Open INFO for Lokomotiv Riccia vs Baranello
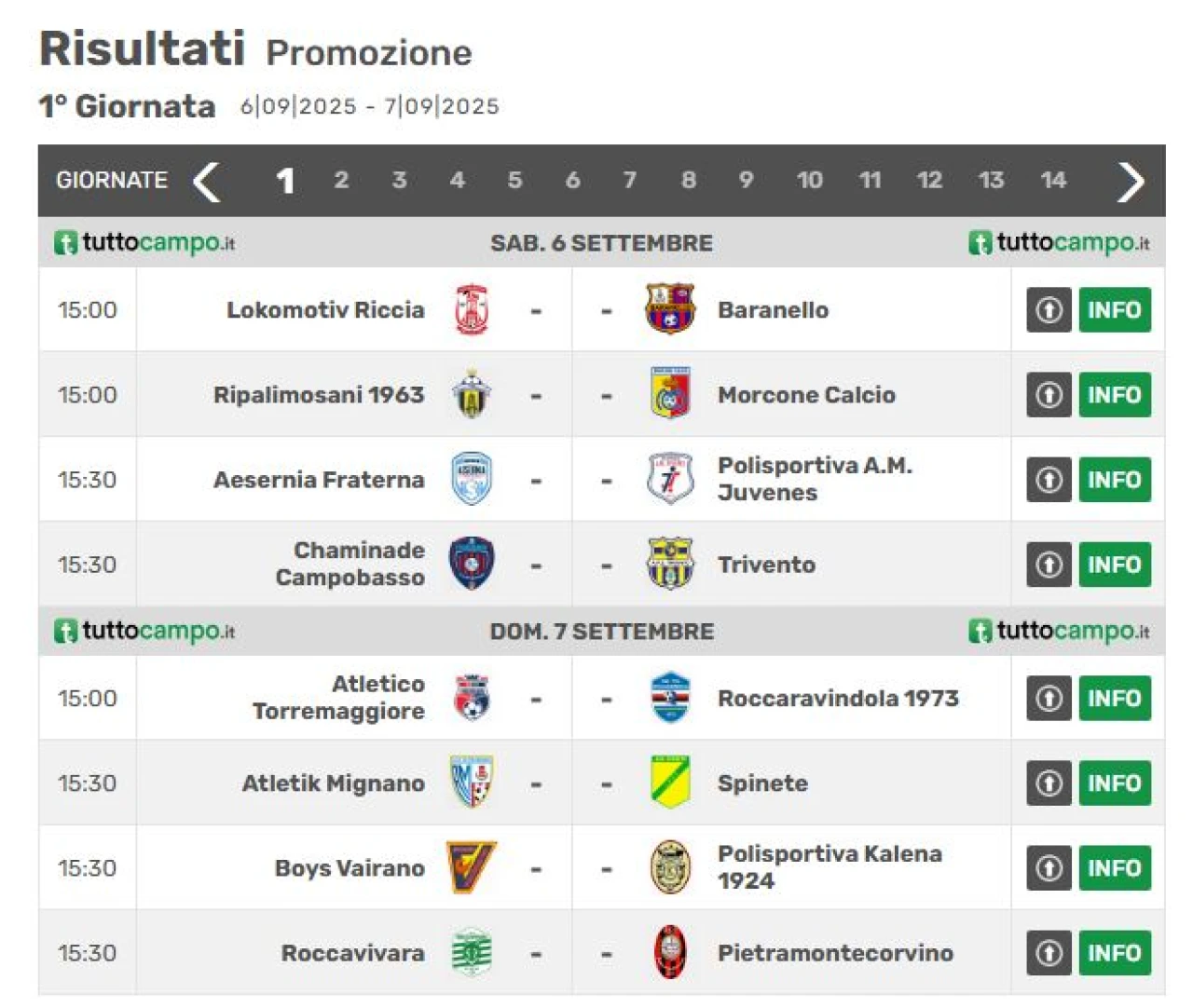Viewport: 1193px width, 1008px height. [1114, 310]
